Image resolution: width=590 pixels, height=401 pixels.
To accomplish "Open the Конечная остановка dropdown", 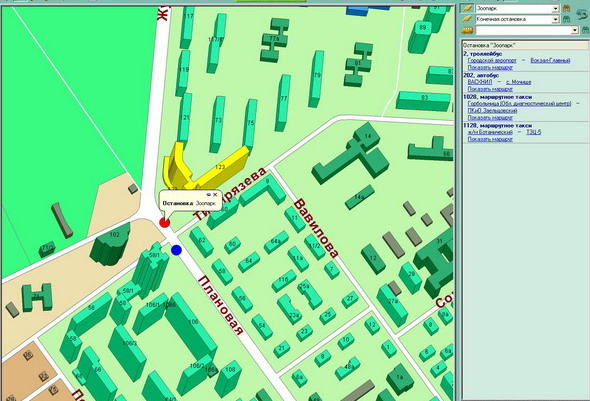I will (555, 19).
